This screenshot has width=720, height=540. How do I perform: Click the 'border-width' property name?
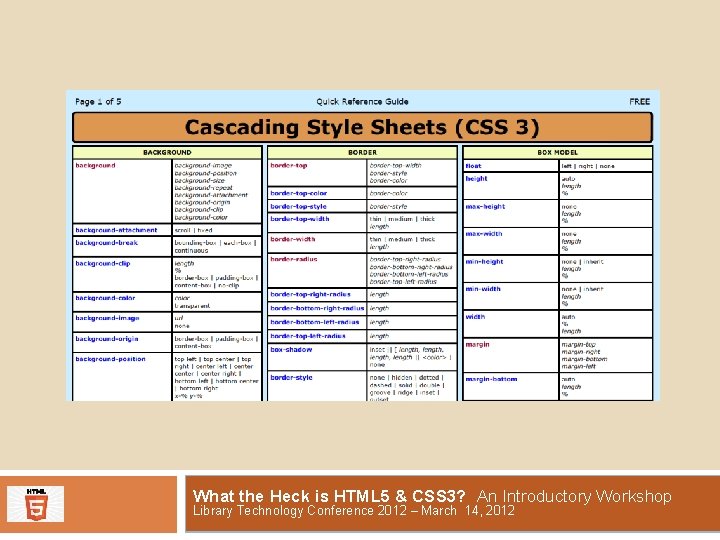point(293,239)
